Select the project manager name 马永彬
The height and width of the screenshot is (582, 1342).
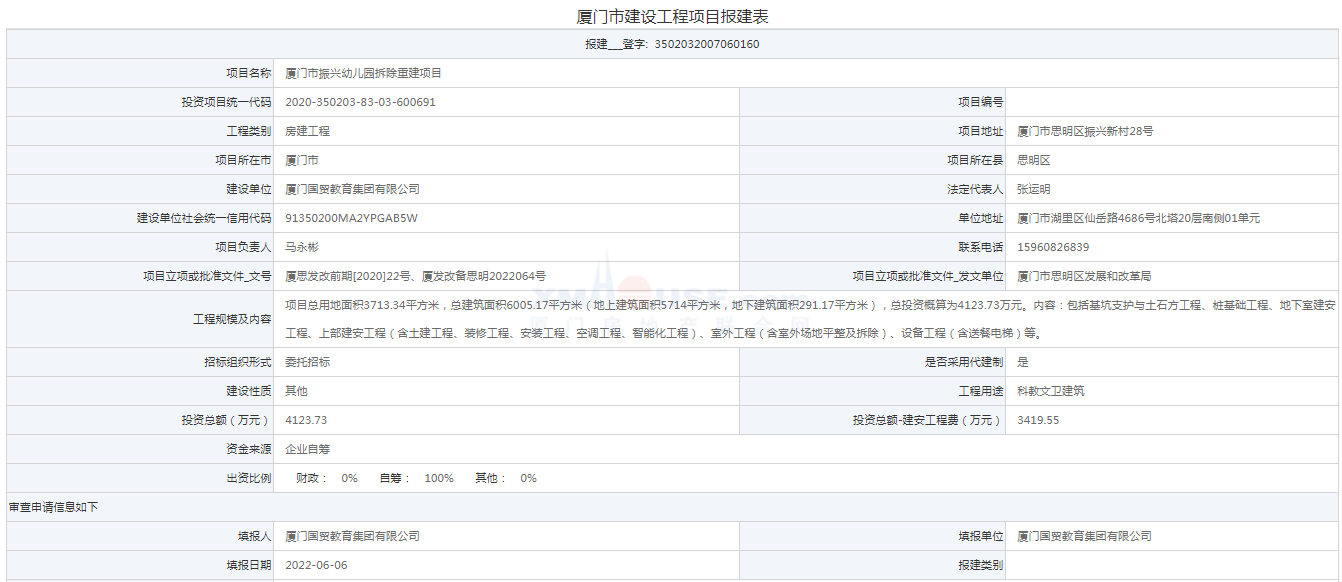coord(301,247)
